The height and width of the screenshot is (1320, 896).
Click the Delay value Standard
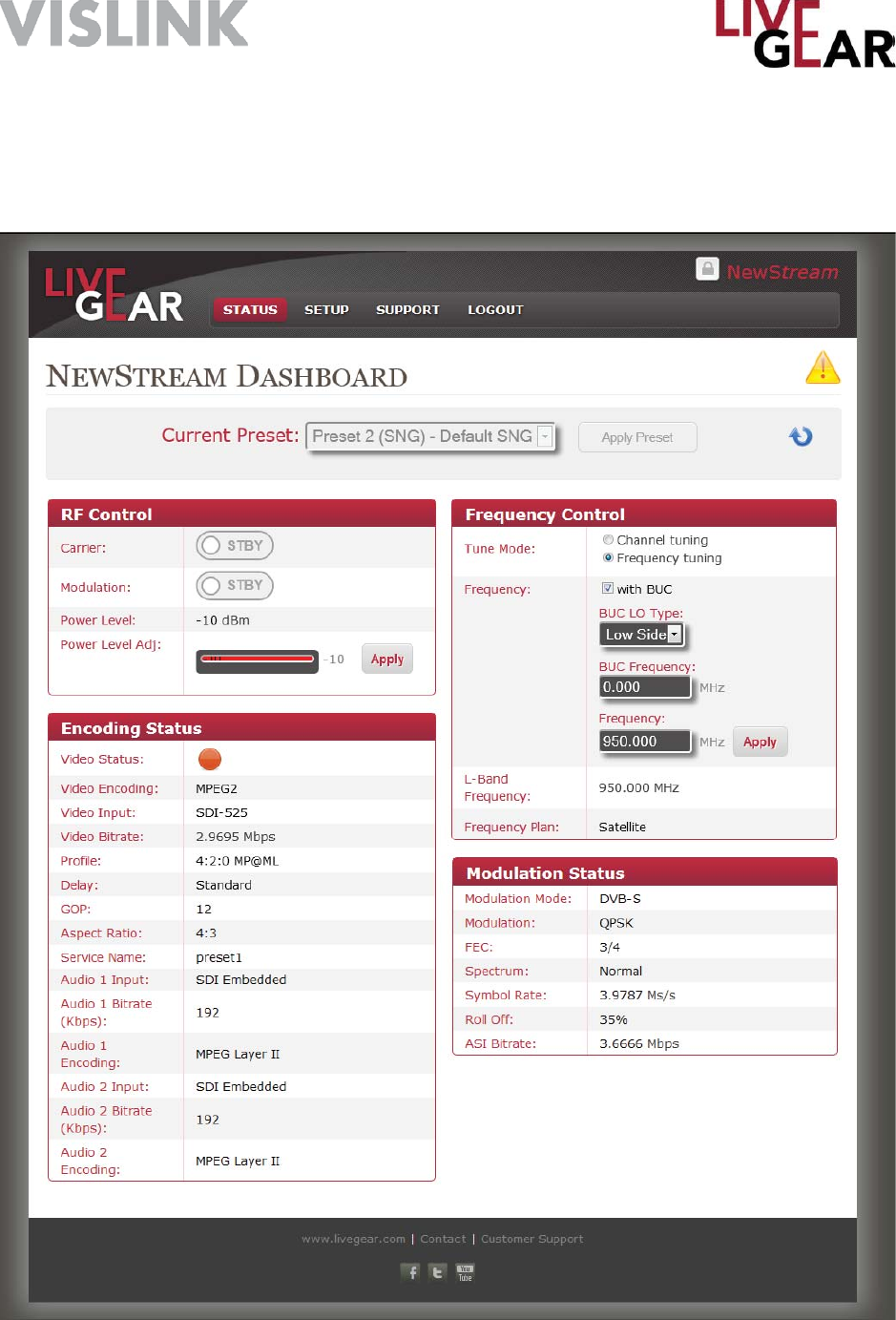click(x=223, y=885)
